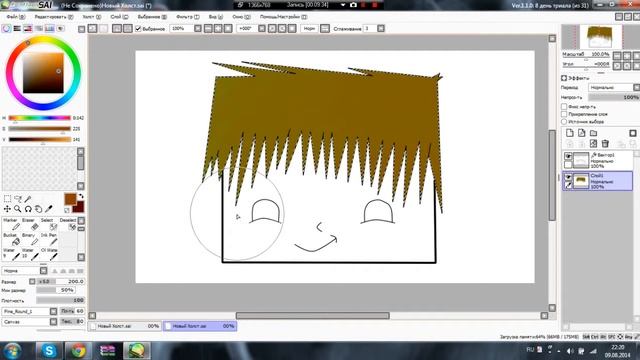Create a new vector linework layer

coord(582,133)
